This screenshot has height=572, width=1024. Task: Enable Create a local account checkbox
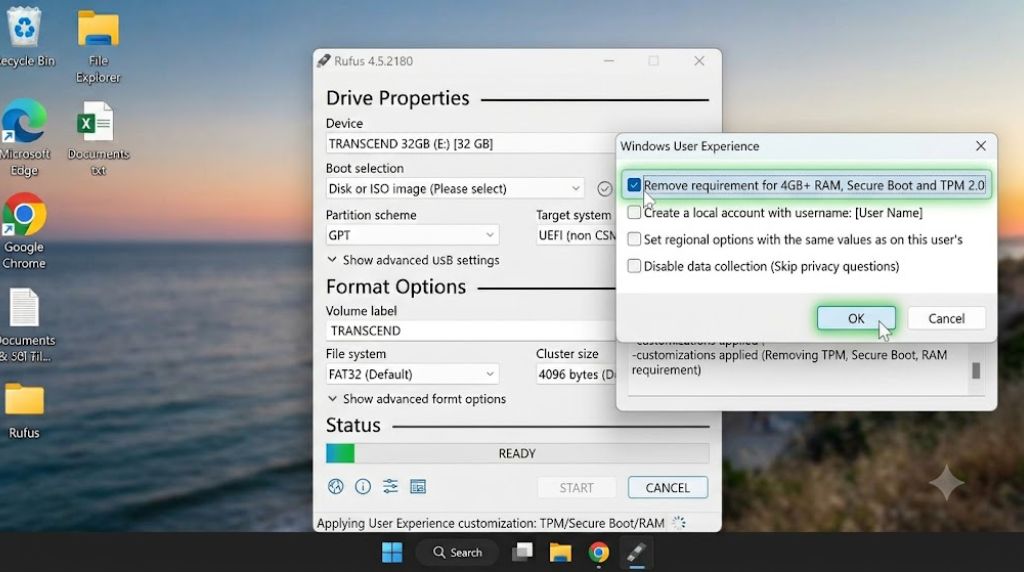tap(634, 212)
